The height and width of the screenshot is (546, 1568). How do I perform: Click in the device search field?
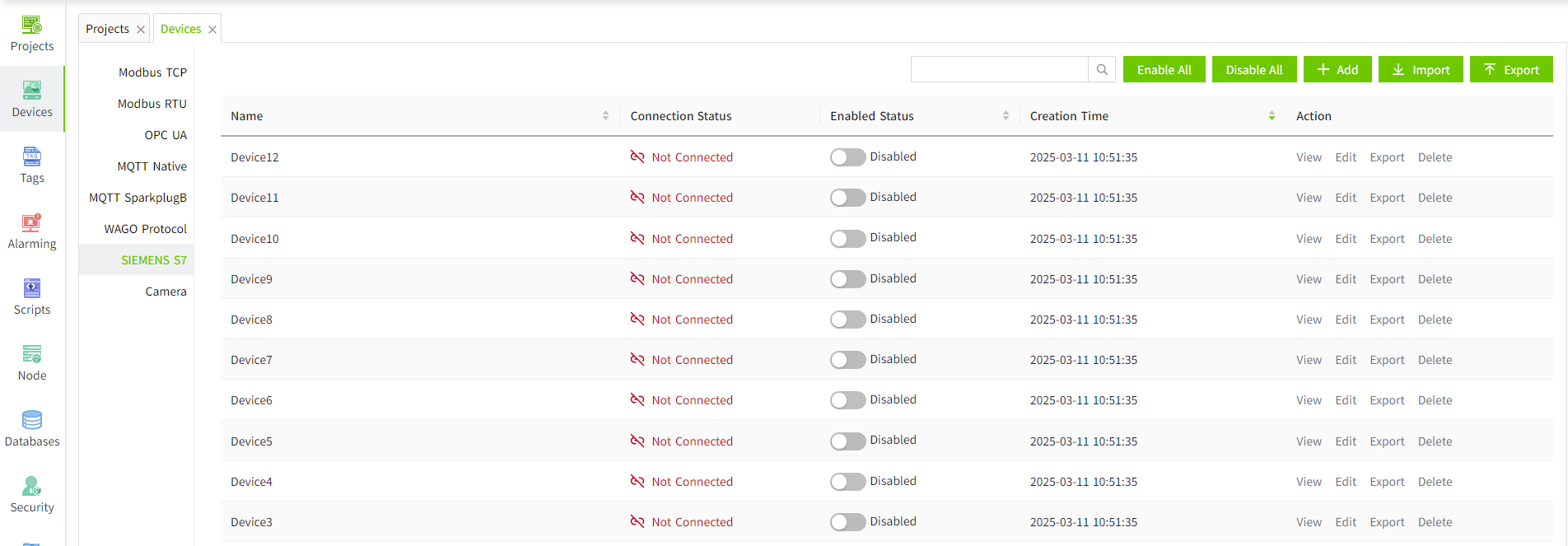(999, 70)
